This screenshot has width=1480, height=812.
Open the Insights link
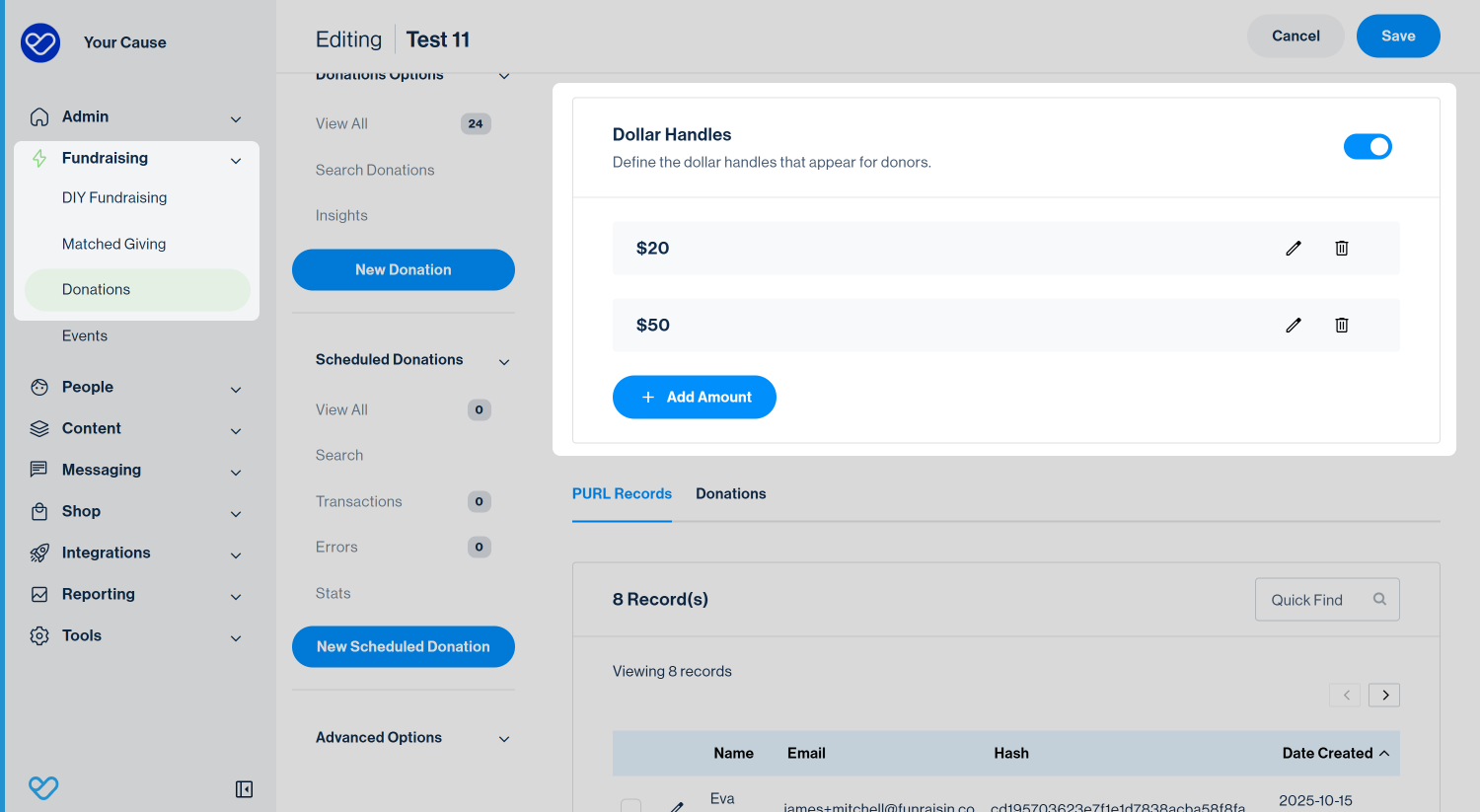341,215
